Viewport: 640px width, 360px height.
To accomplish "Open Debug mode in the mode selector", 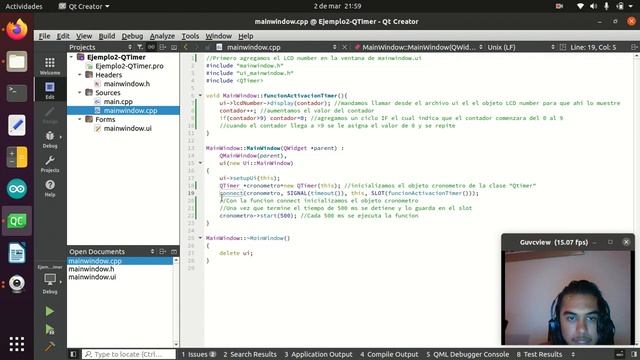I will tap(50, 139).
